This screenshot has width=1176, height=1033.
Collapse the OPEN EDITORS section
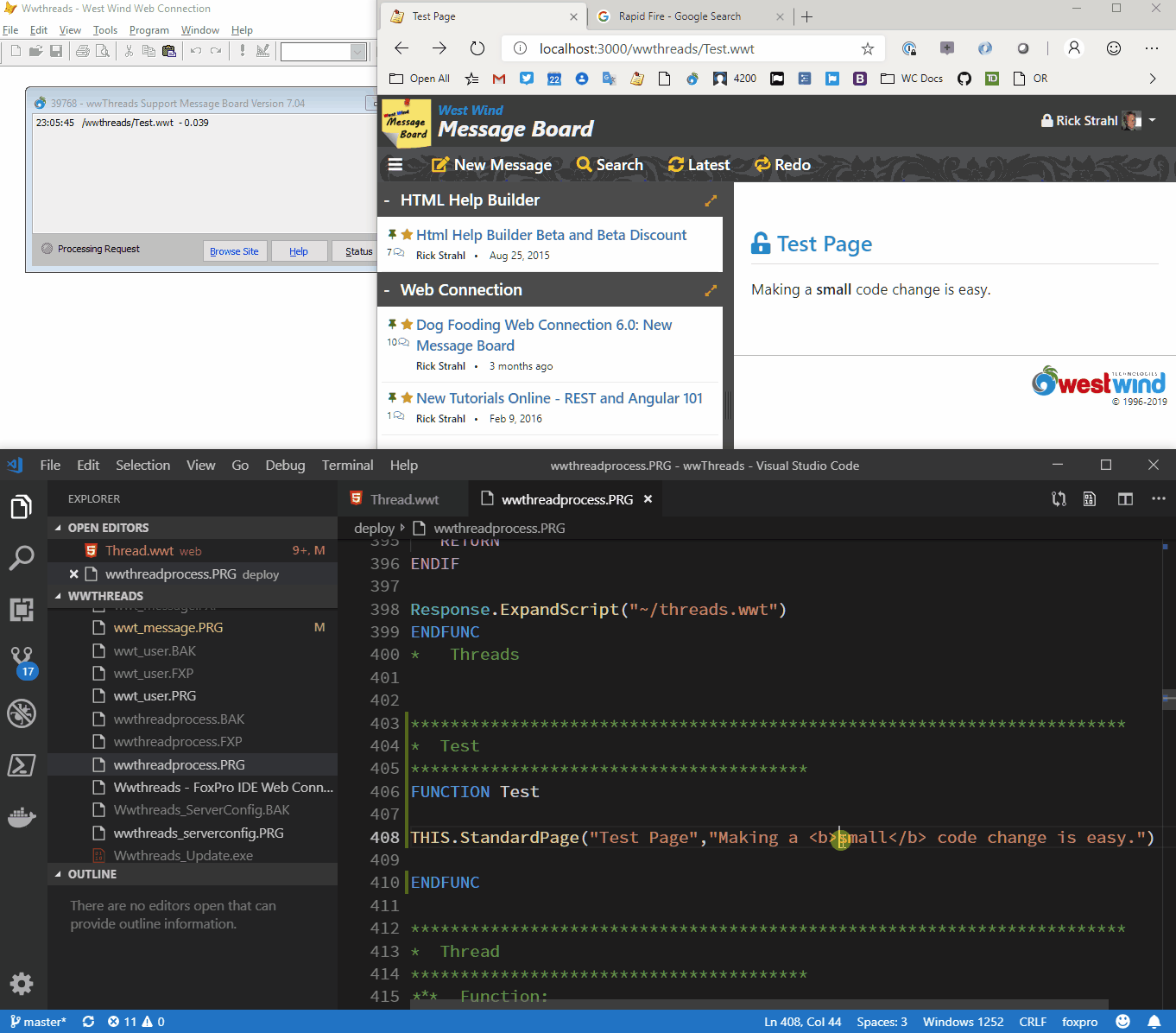57,528
